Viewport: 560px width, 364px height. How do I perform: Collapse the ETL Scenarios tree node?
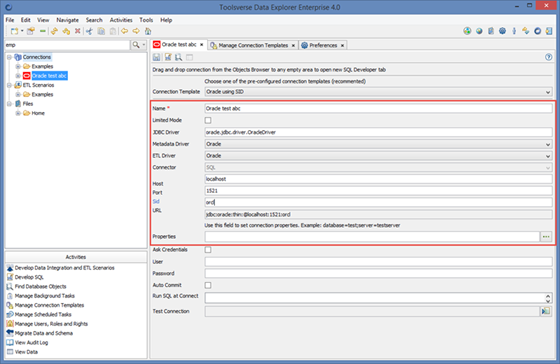click(x=10, y=85)
